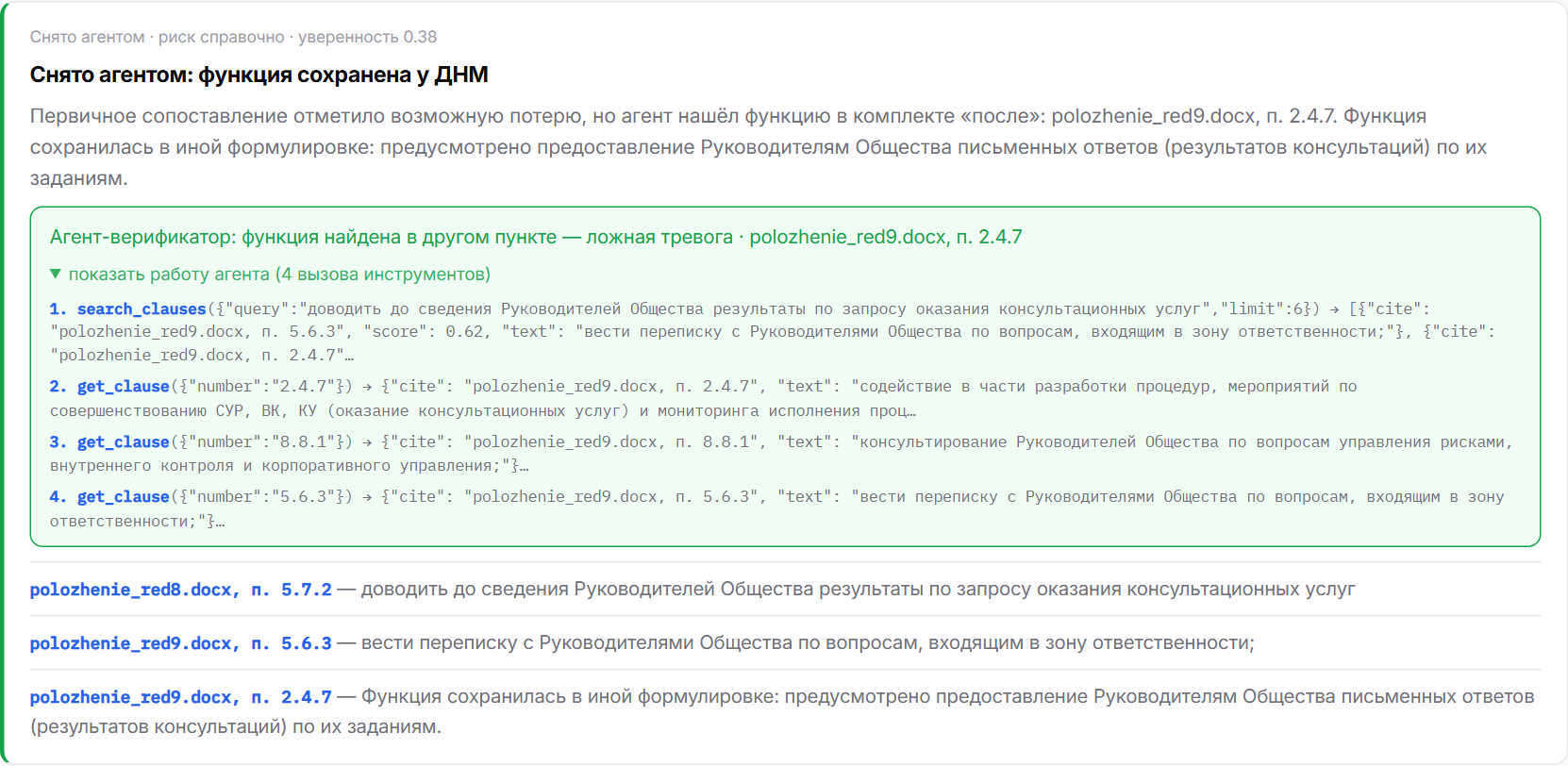This screenshot has height=766, width=1568.
Task: Open citation link polozhenie_red8.docx, п. 5.7.2
Action: click(x=181, y=590)
